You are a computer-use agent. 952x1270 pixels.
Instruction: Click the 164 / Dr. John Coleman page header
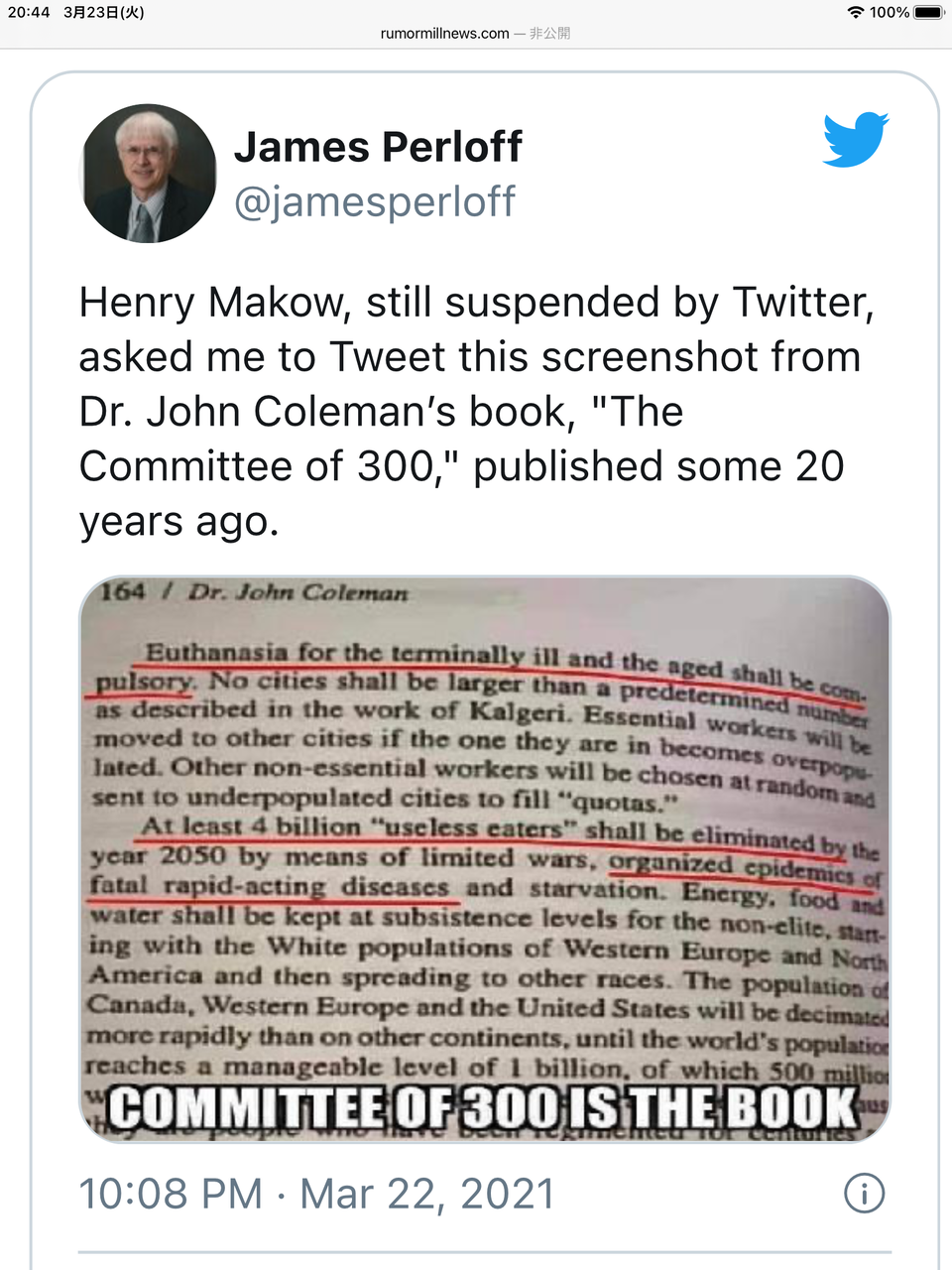click(x=255, y=592)
